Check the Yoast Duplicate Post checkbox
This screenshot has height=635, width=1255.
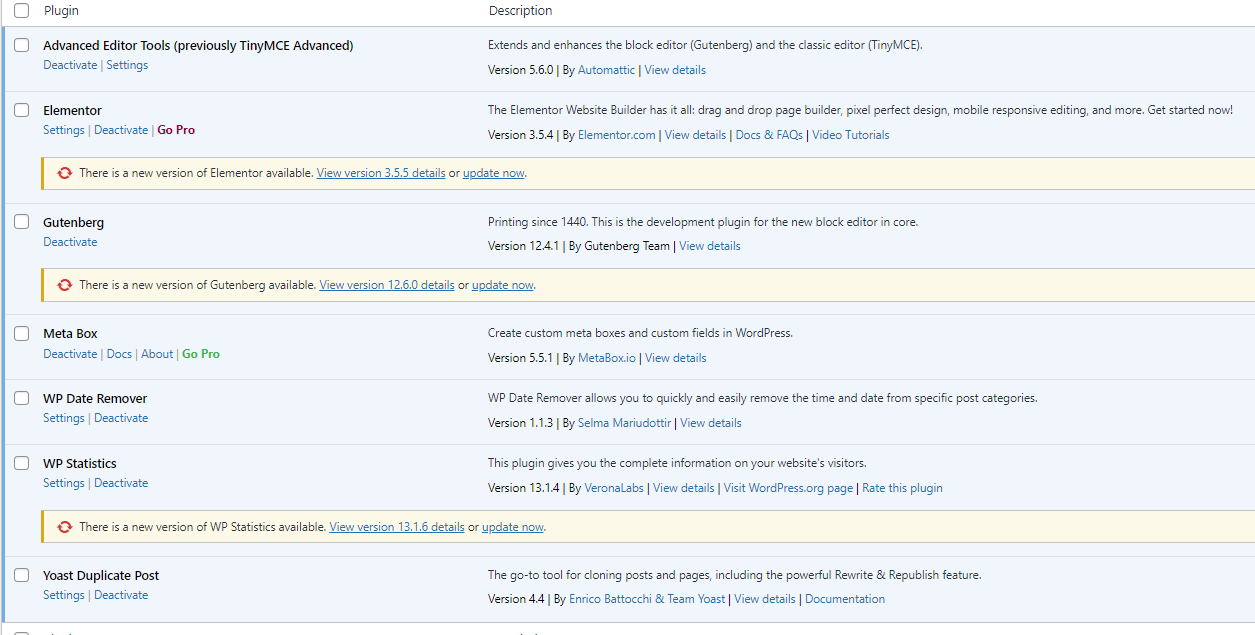pyautogui.click(x=21, y=575)
